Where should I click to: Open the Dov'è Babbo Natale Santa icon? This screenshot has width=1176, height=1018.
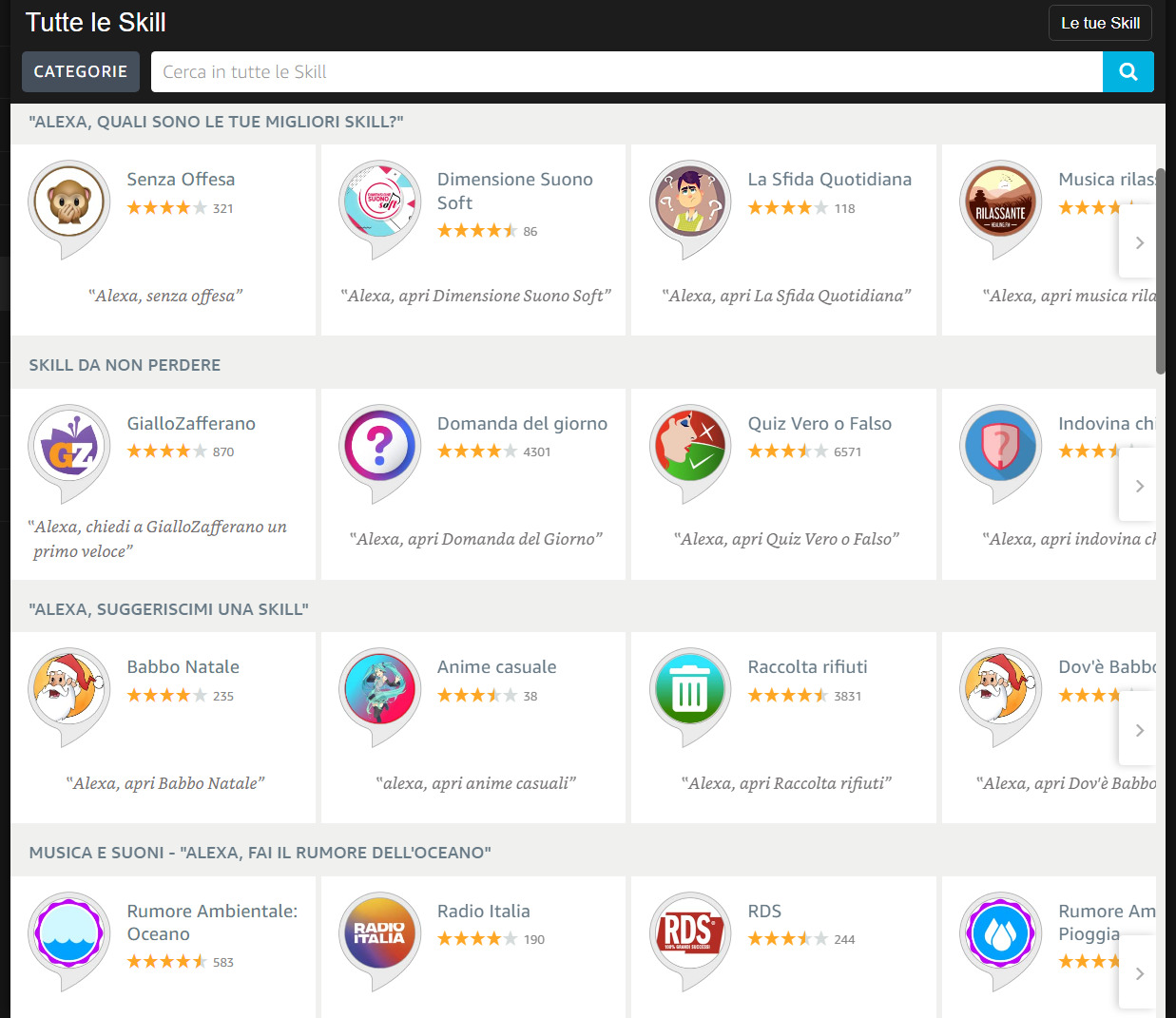point(1001,695)
